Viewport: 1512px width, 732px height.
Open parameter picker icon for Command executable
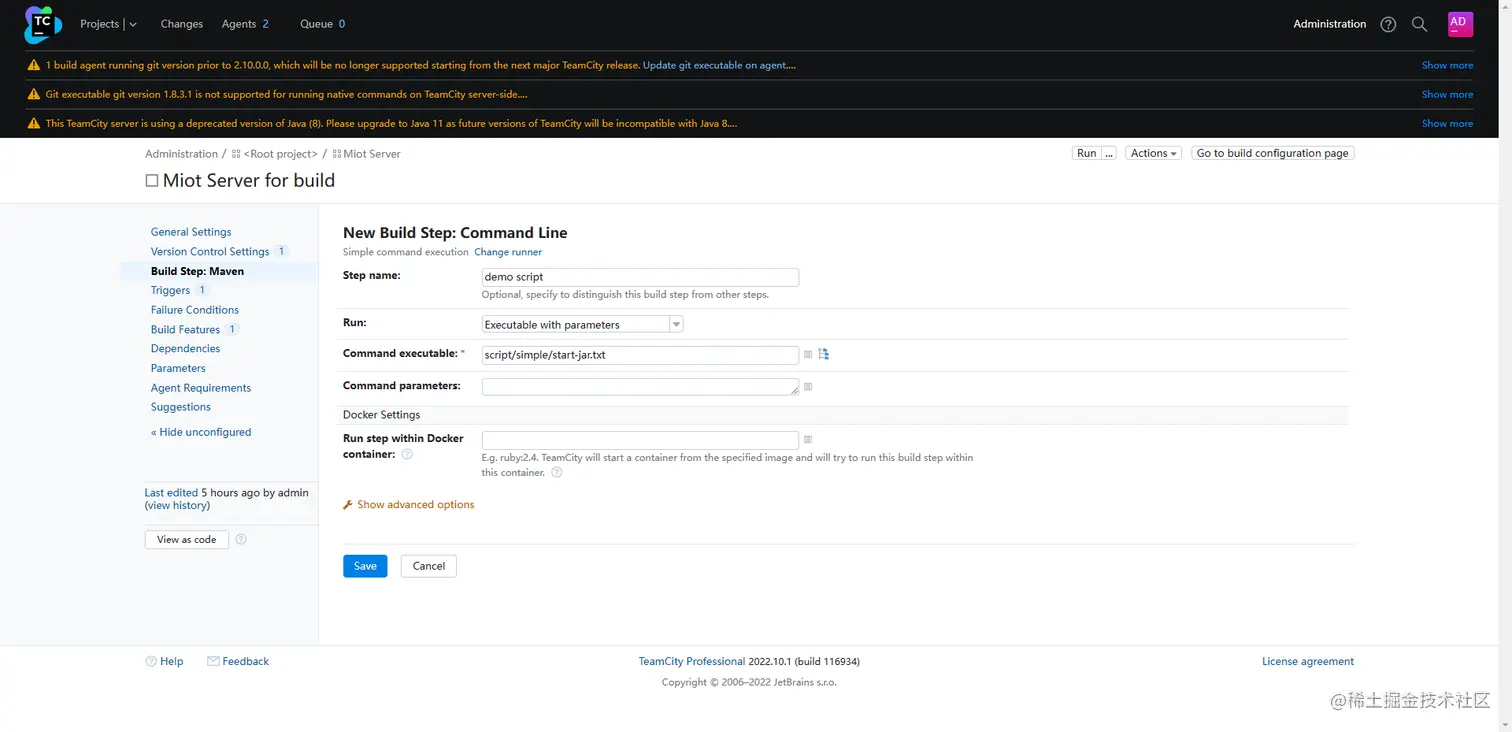click(x=808, y=355)
